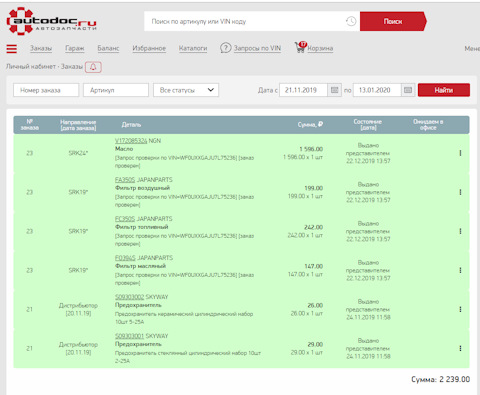The image size is (480, 395).
Task: Open three-dot menu for last Предохранитель row
Action: click(x=460, y=348)
